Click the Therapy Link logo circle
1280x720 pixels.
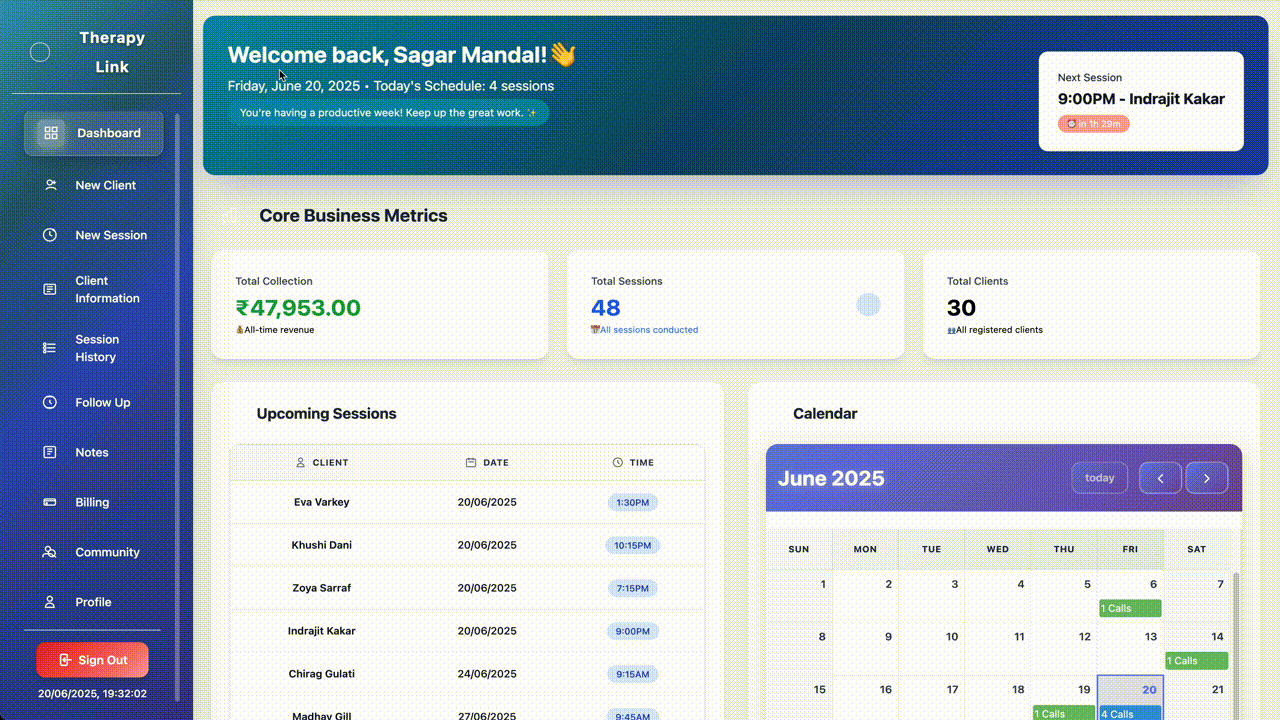(x=40, y=52)
